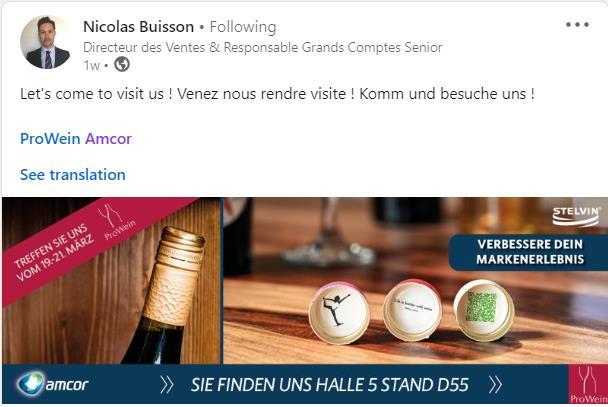
Task: Click the job title headline text
Action: pyautogui.click(x=263, y=47)
